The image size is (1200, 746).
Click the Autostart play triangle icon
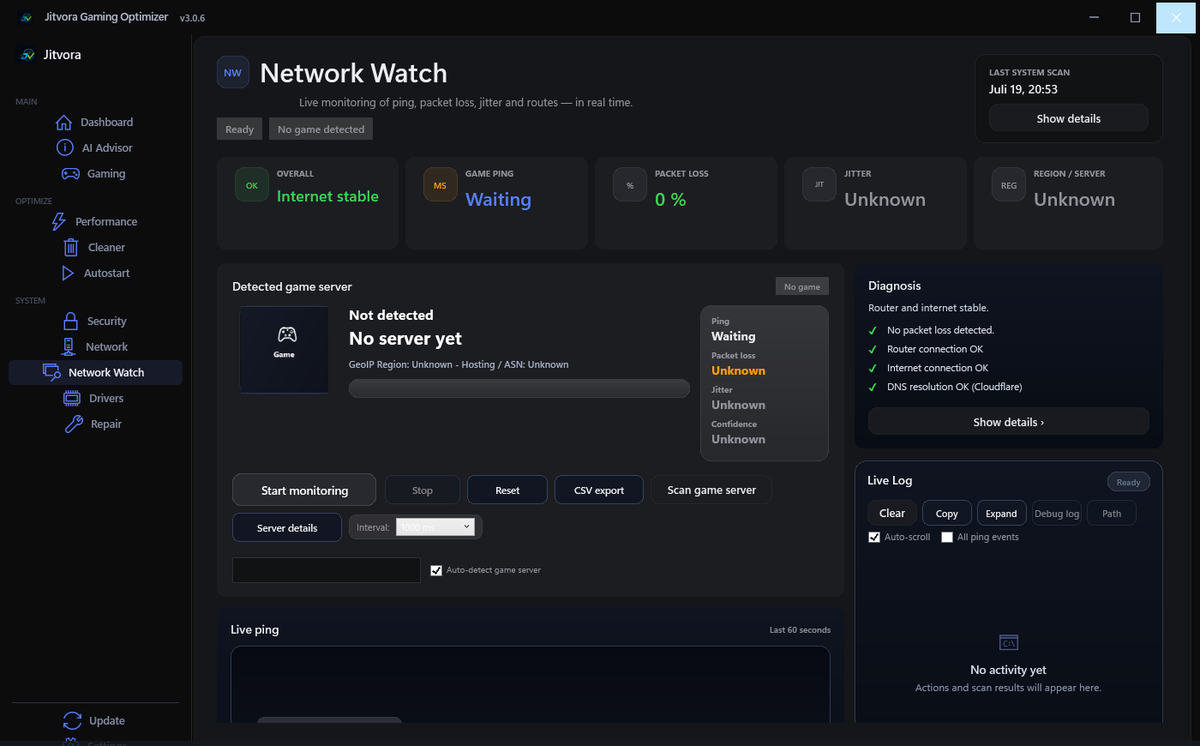tap(67, 273)
